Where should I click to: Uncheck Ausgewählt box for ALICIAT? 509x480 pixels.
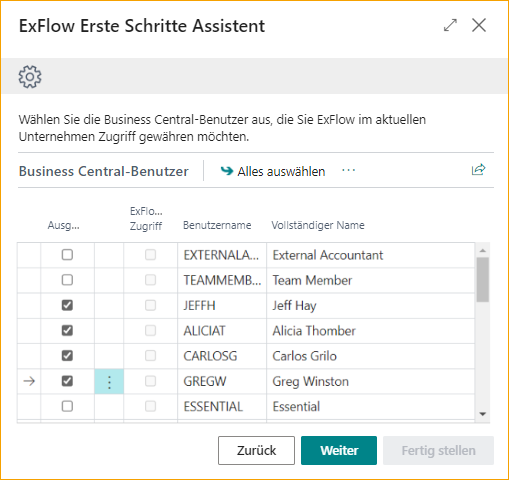(x=67, y=331)
